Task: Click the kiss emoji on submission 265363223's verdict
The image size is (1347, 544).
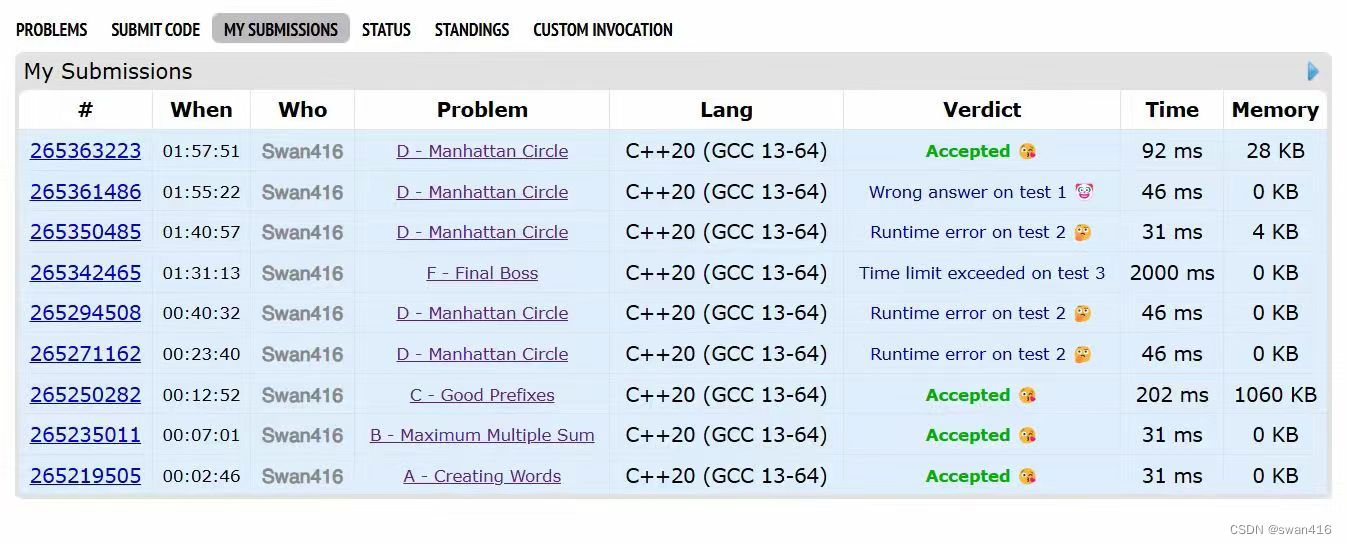Action: 1027,152
